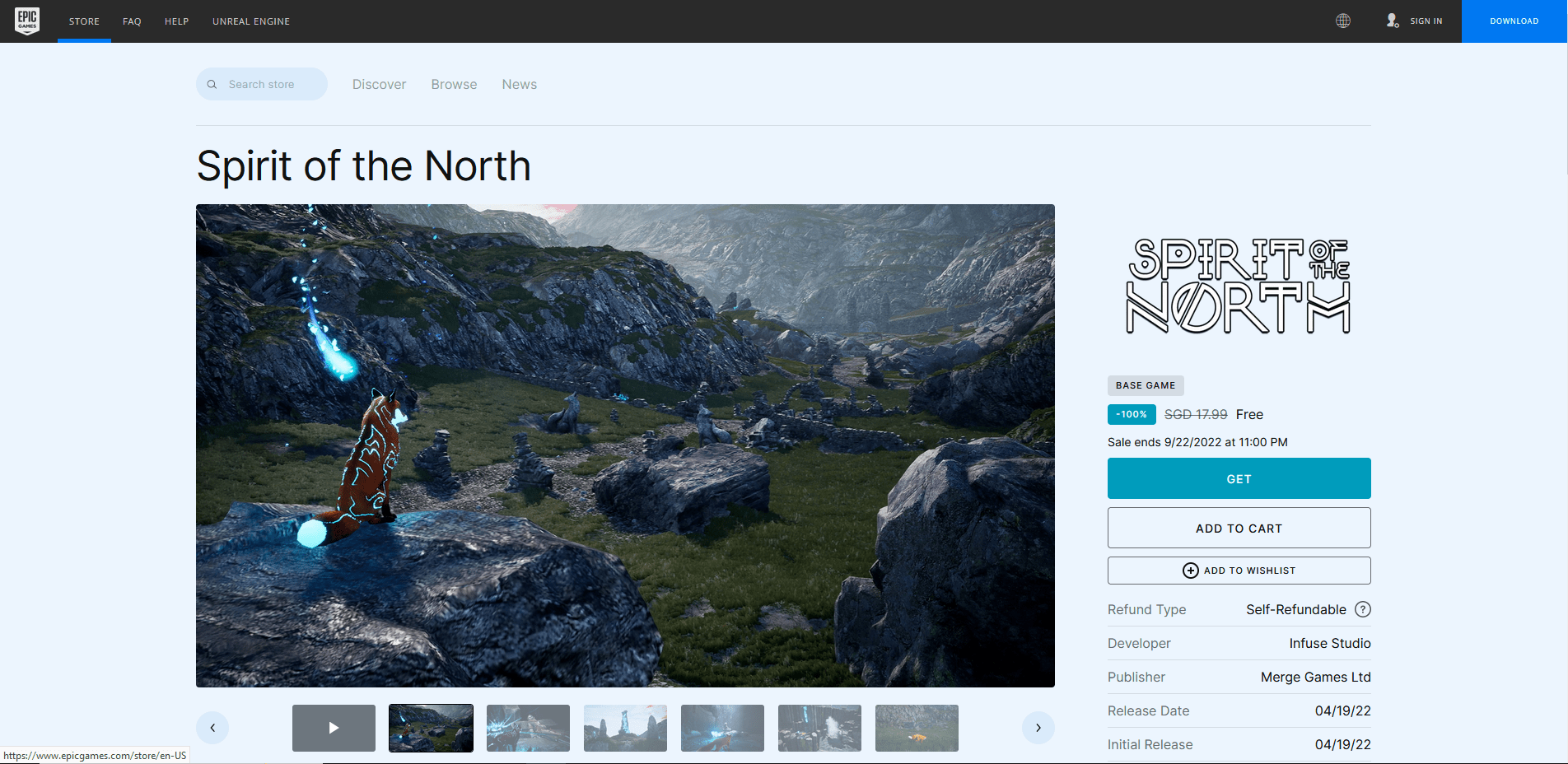Click the user profile icon
Viewport: 1568px width, 764px height.
[x=1392, y=21]
